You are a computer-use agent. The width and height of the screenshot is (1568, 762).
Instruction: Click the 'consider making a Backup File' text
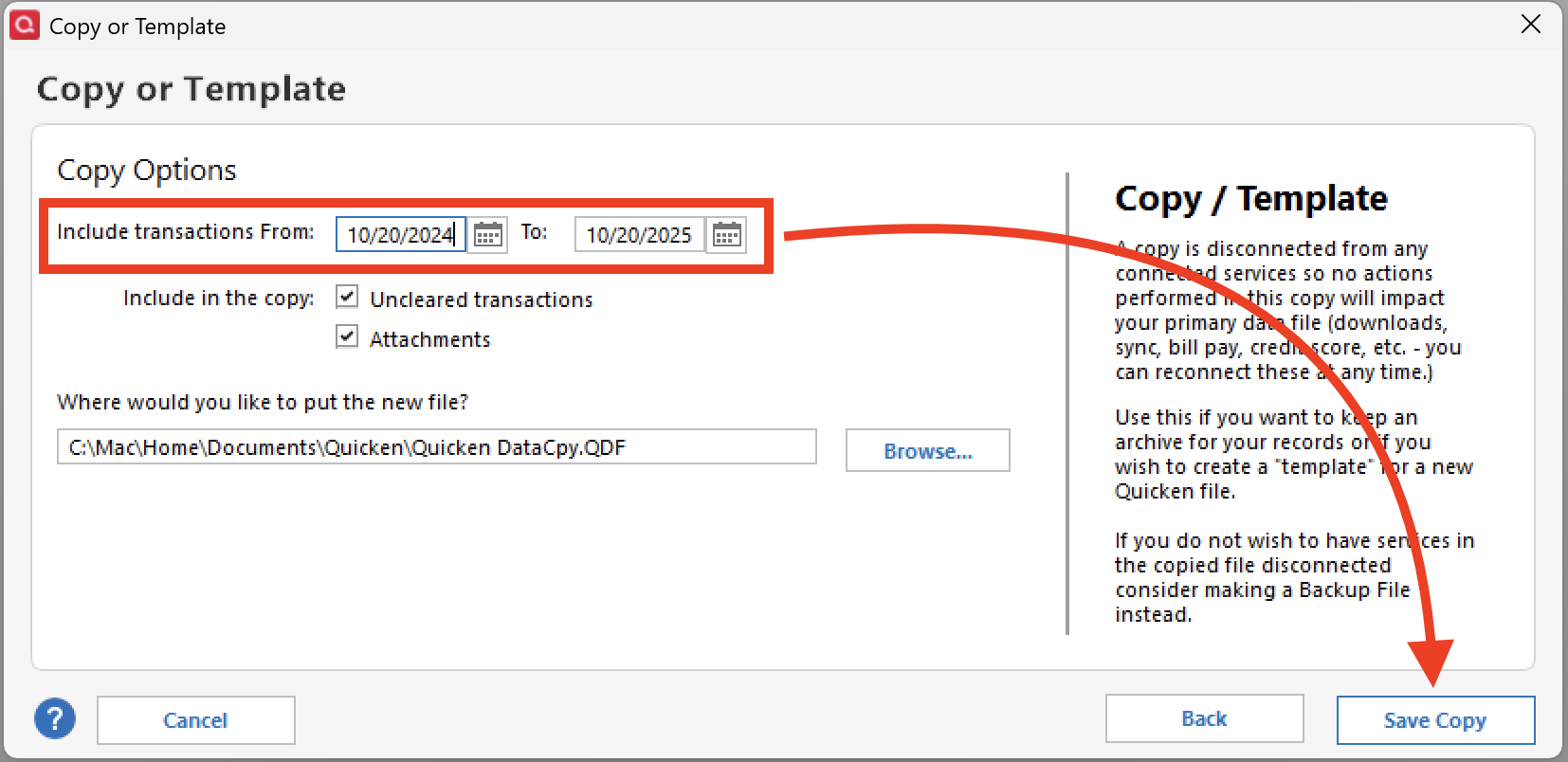1263,590
